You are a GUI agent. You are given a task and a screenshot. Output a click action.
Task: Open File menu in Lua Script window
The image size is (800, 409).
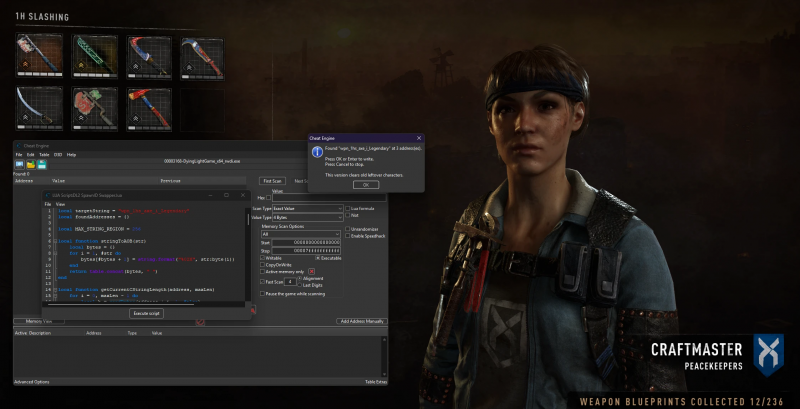[x=47, y=204]
